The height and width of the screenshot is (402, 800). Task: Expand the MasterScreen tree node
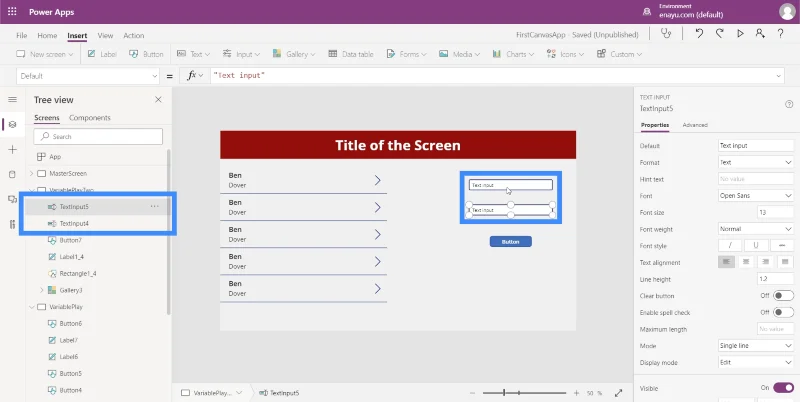pos(32,173)
